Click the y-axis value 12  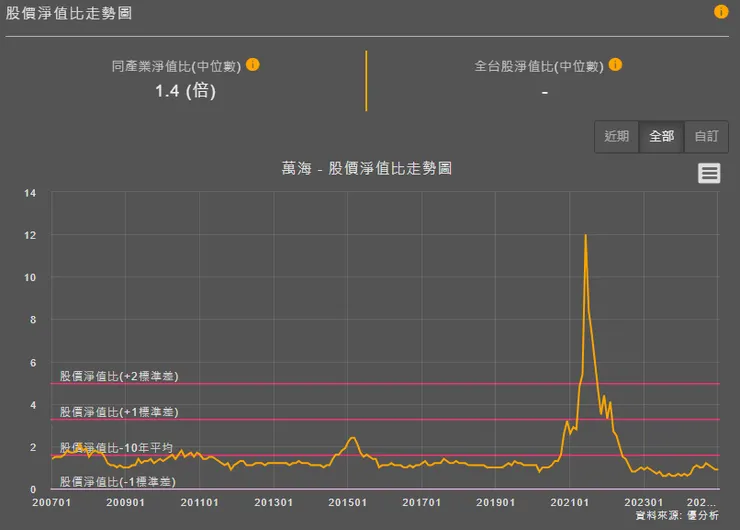tap(30, 235)
